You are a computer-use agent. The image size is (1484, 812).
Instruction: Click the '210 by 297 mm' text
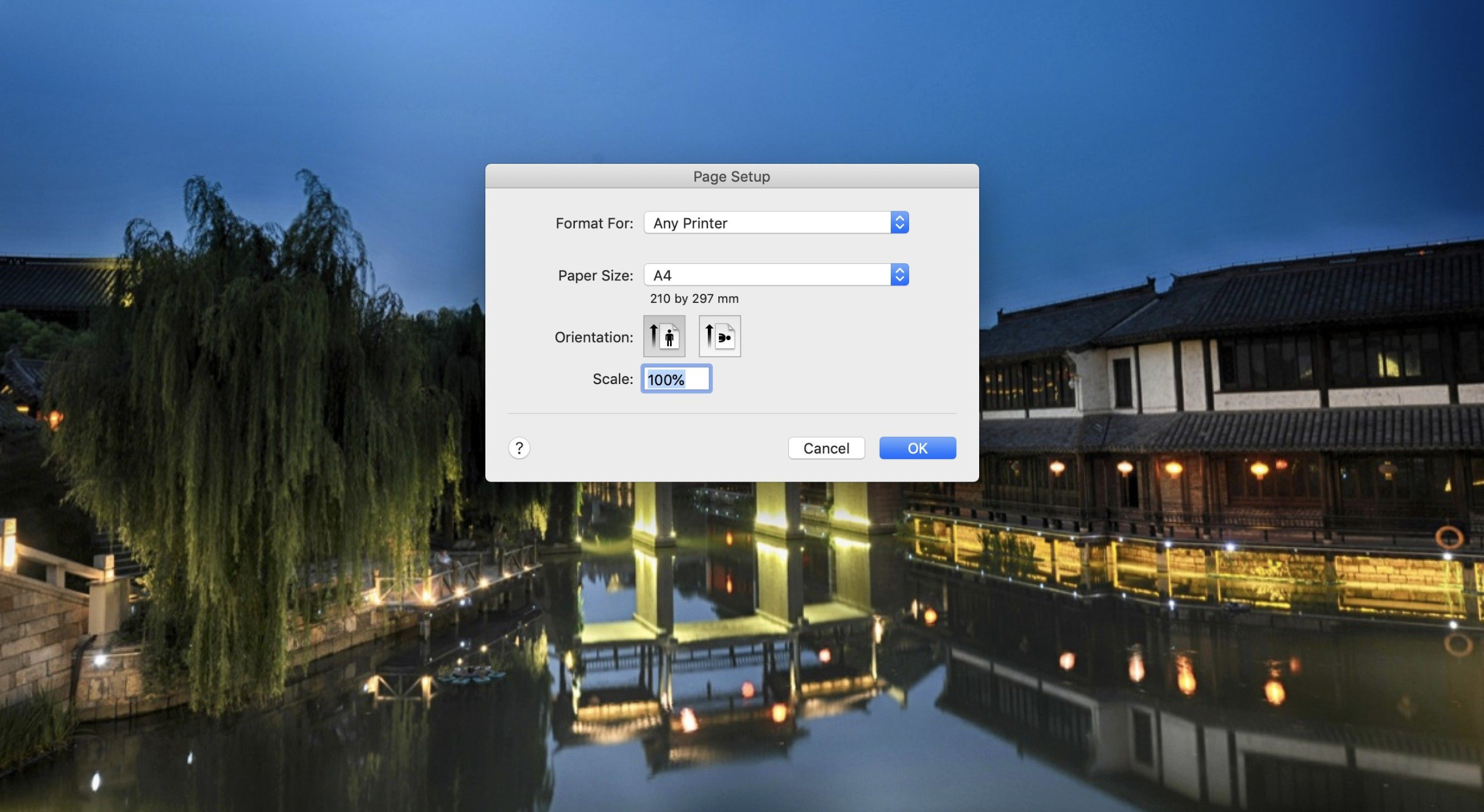point(694,299)
